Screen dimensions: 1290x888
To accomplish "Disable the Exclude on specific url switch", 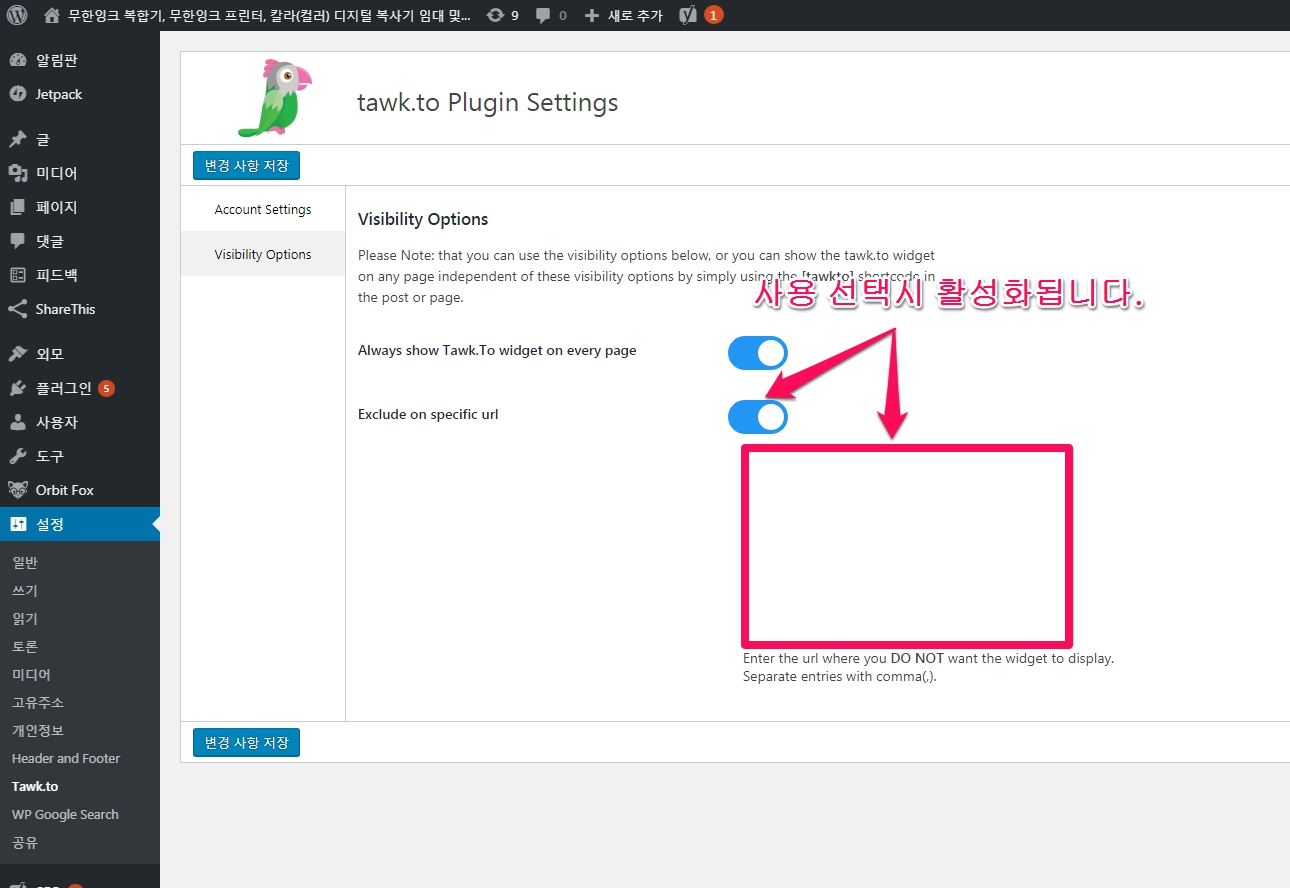I will (x=757, y=417).
